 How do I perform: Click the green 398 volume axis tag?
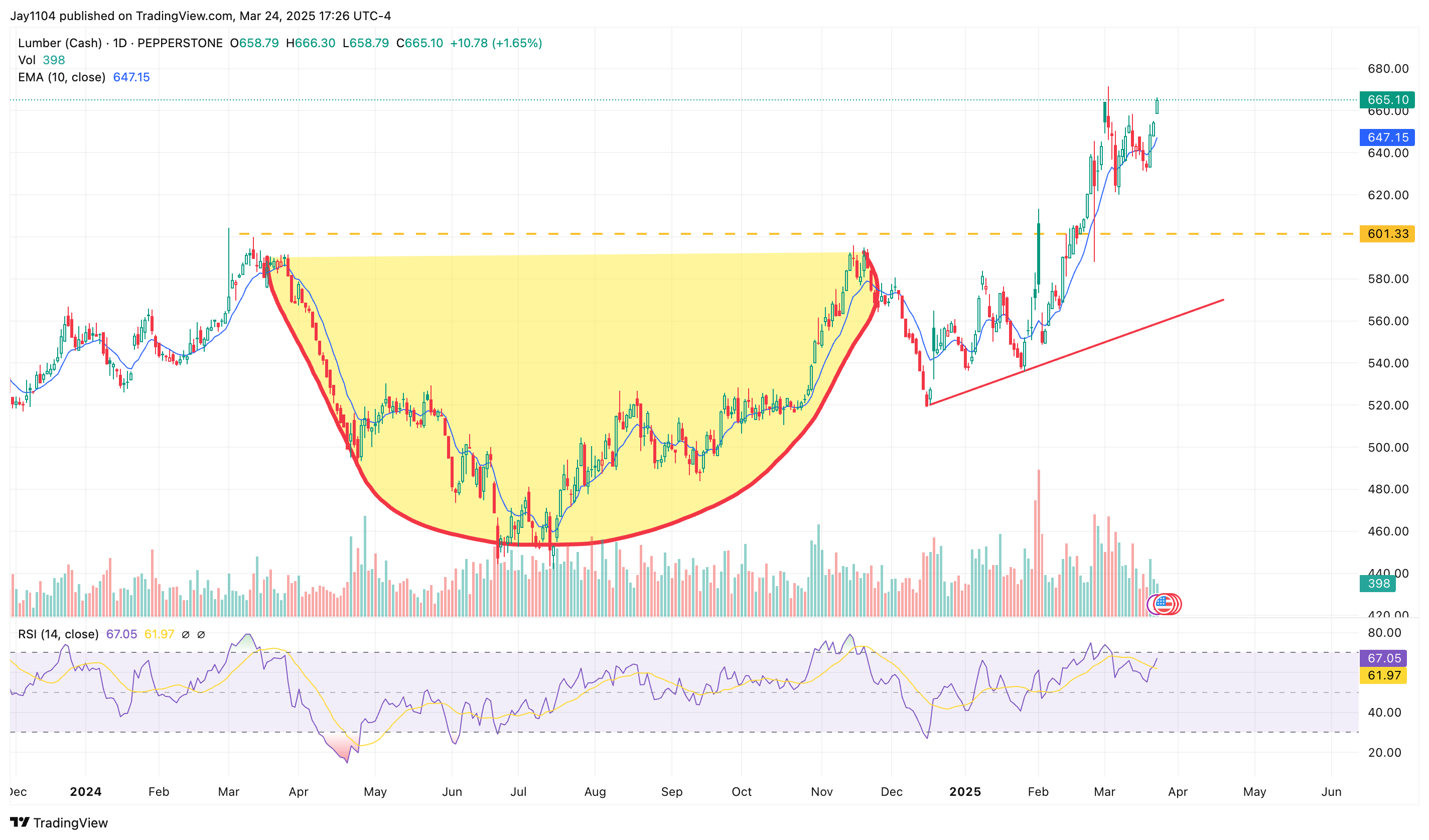pyautogui.click(x=1378, y=584)
